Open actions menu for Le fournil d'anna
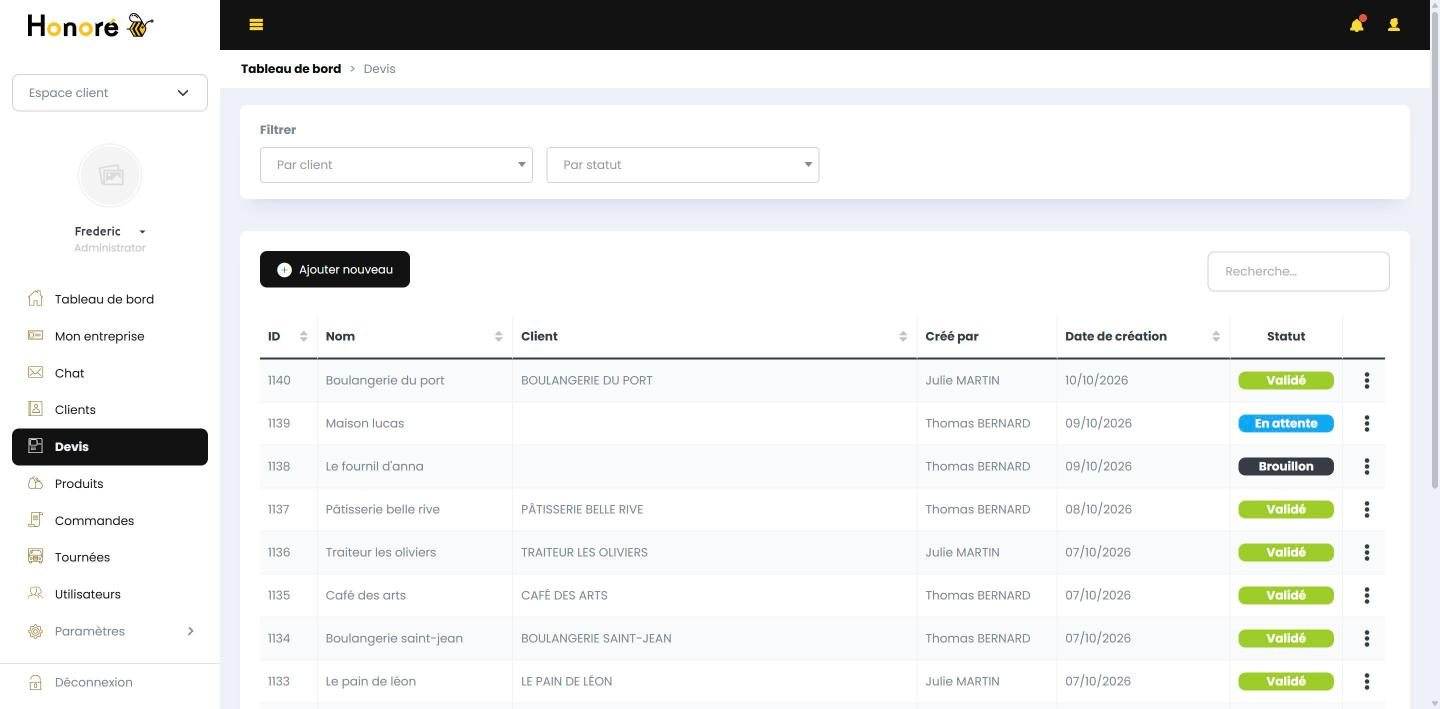Screen dimensions: 1440x709 [x=1367, y=466]
